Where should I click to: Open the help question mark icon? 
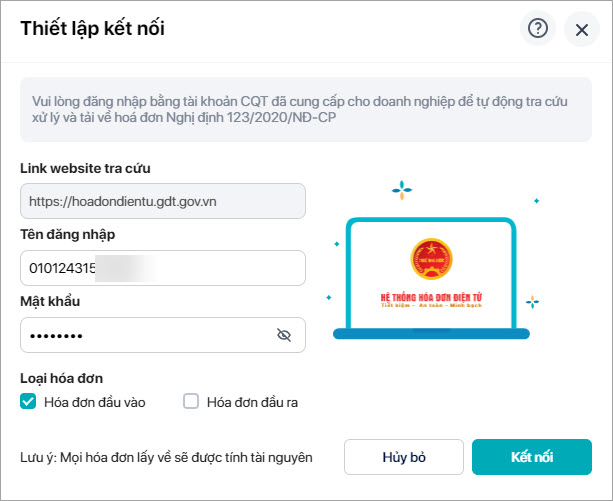point(538,29)
